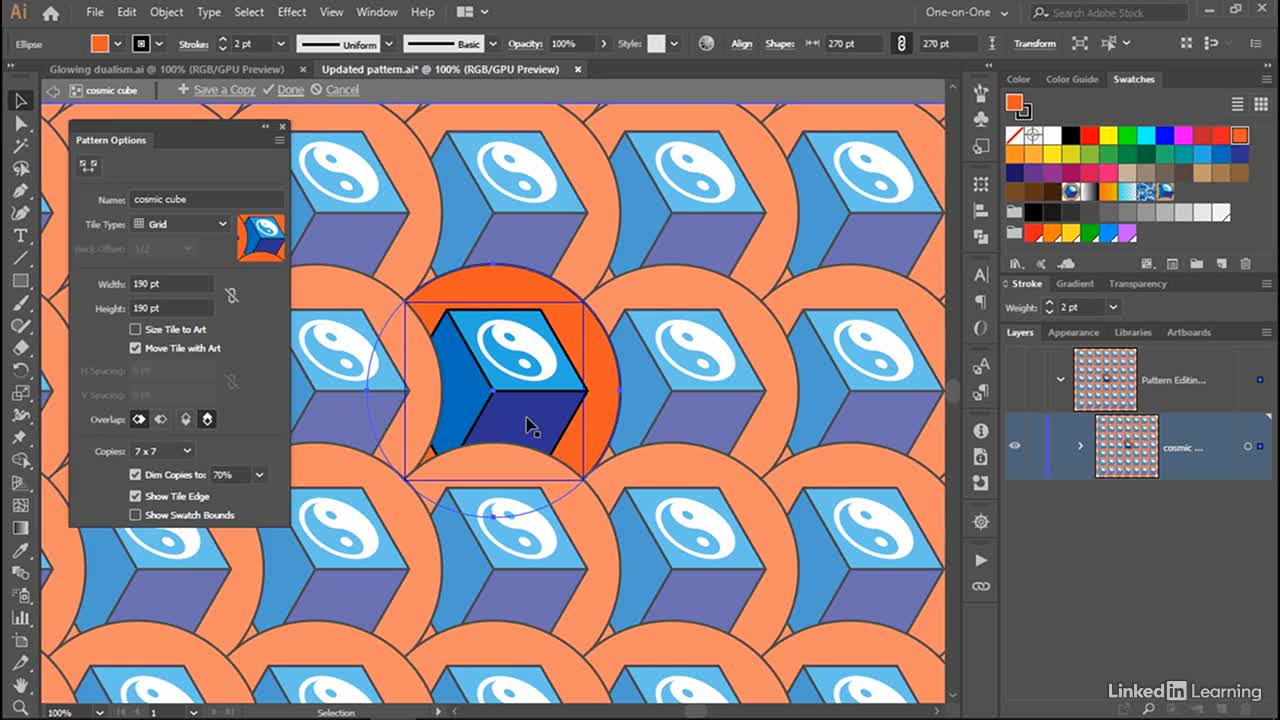
Task: Select Bottom in Front overlap option
Action: pyautogui.click(x=207, y=420)
